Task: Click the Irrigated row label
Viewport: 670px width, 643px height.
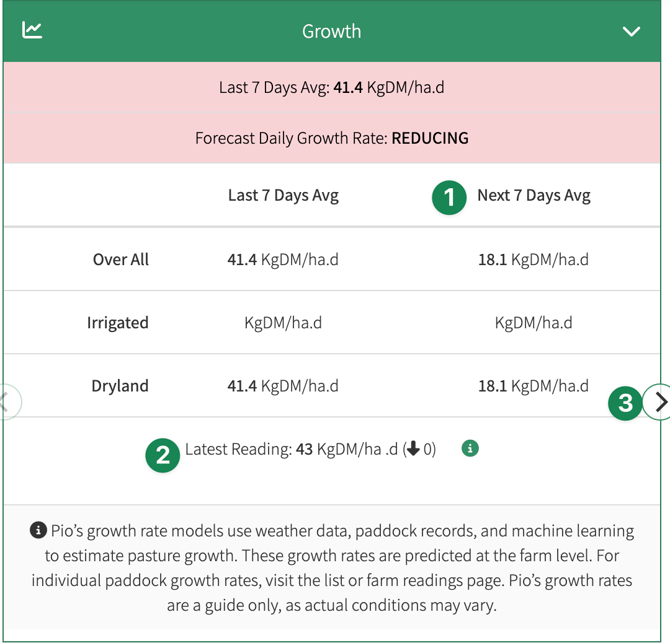Action: click(x=118, y=322)
